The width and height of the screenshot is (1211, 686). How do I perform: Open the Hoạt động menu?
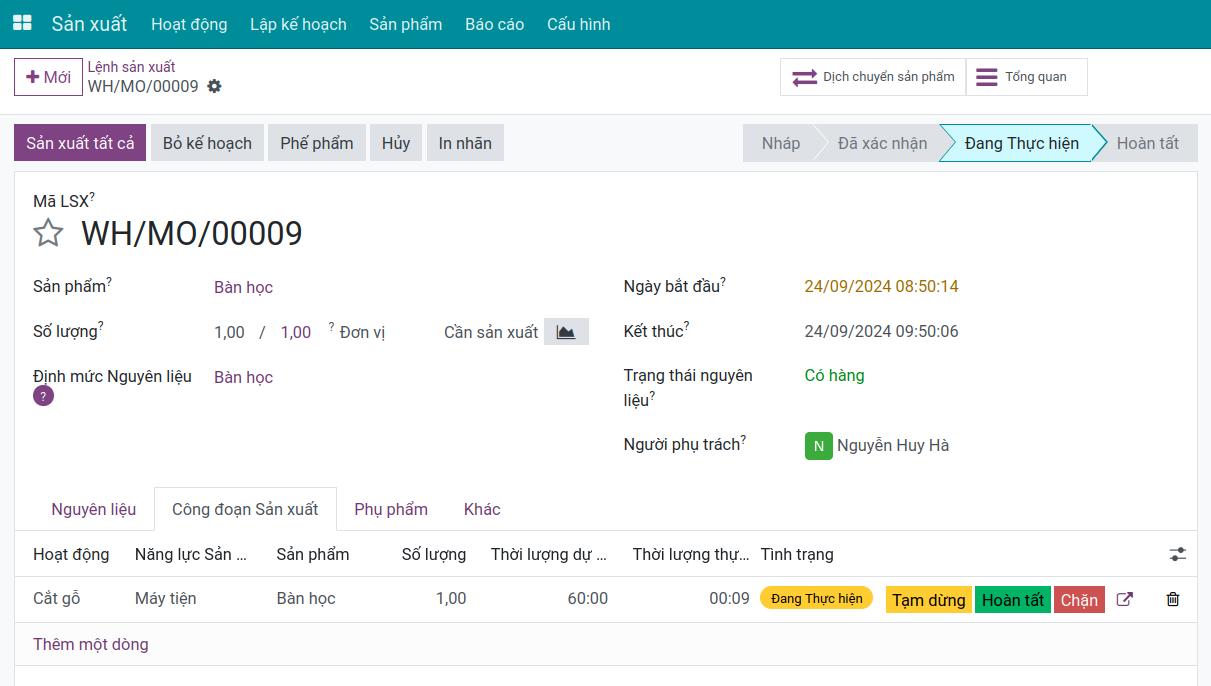click(x=189, y=24)
